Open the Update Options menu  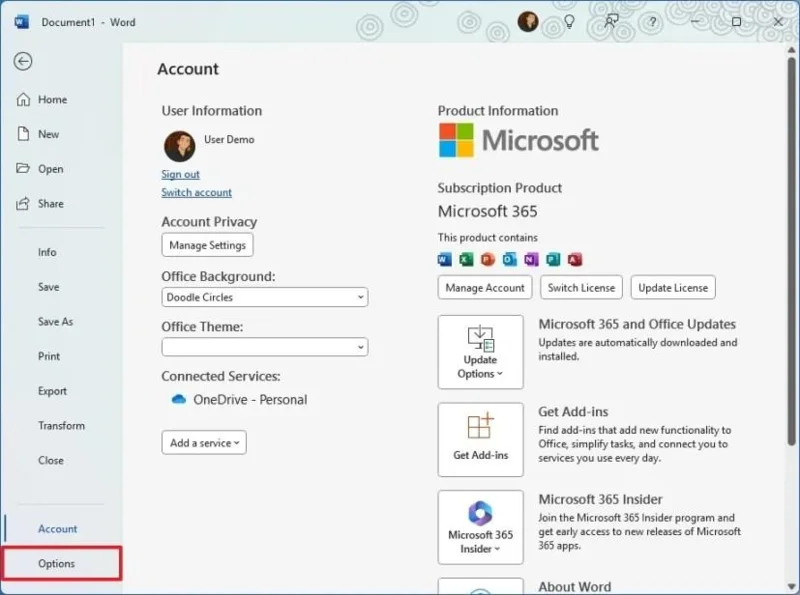click(481, 352)
